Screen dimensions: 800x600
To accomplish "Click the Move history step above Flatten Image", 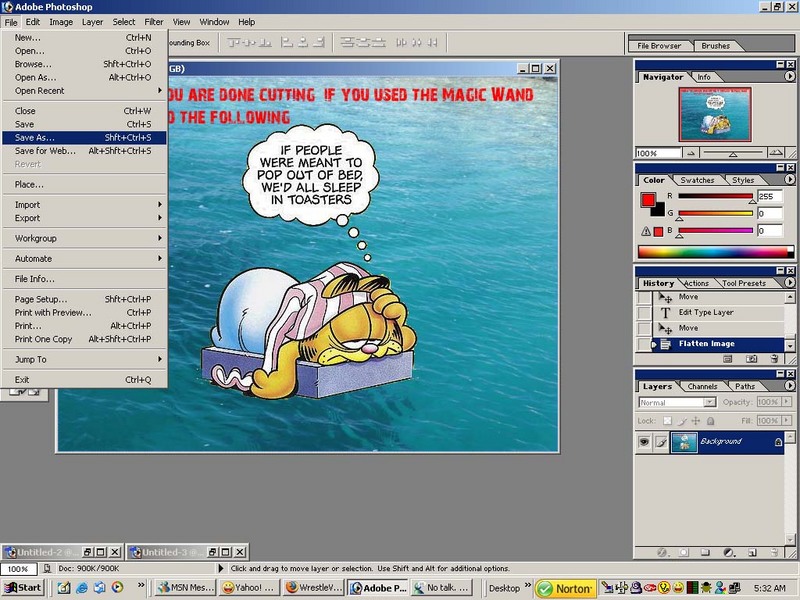I will pyautogui.click(x=718, y=328).
